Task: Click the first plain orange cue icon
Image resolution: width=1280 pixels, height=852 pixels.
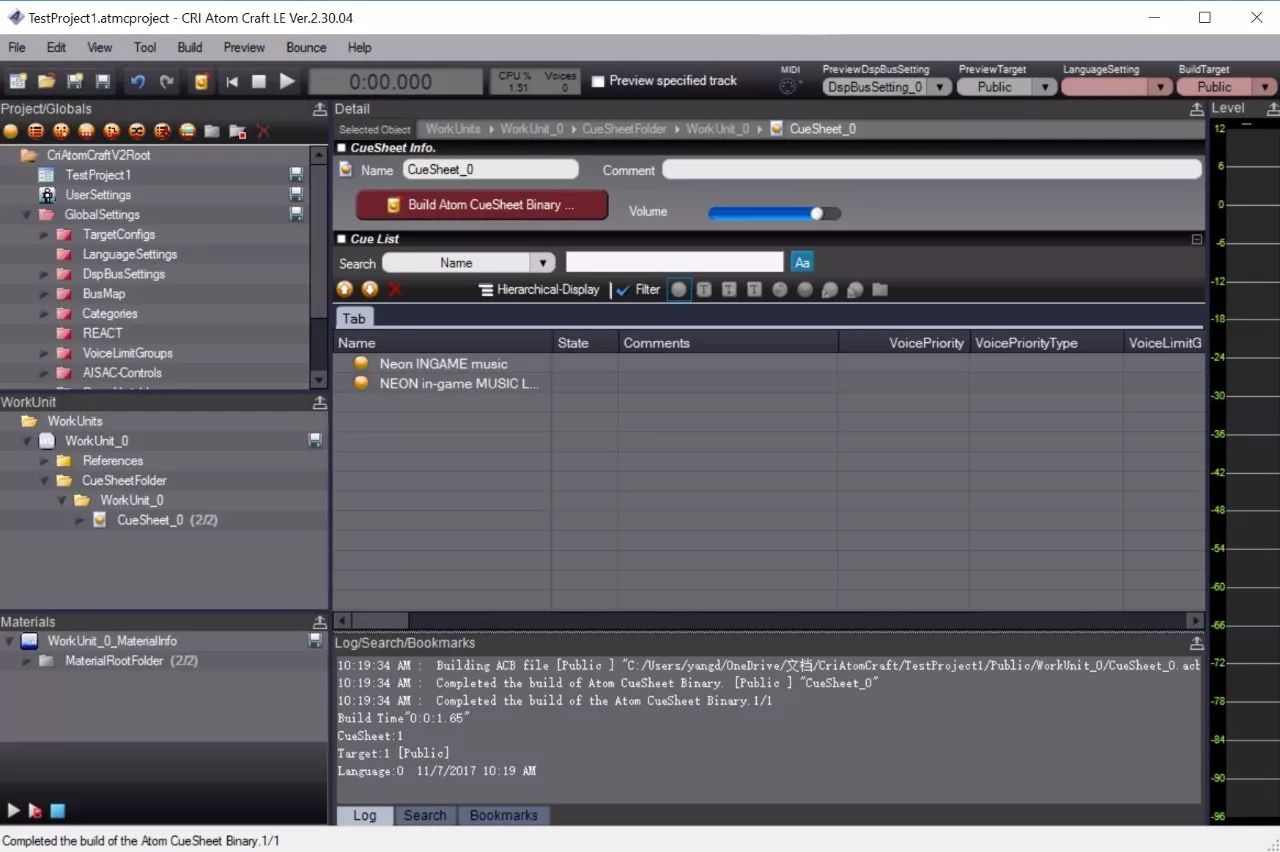Action: 10,131
